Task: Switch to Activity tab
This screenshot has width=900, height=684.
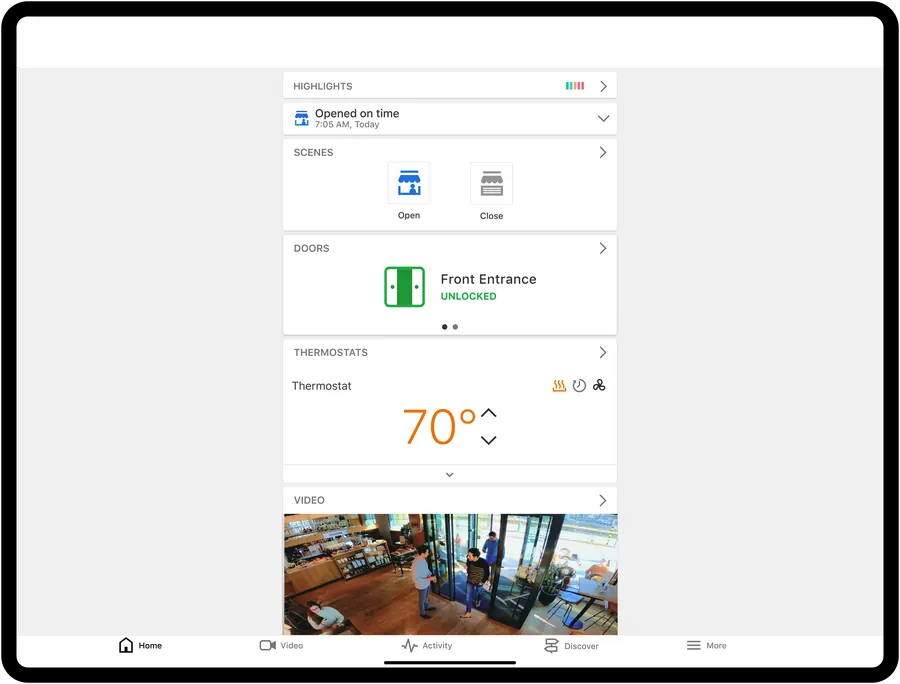Action: (426, 646)
